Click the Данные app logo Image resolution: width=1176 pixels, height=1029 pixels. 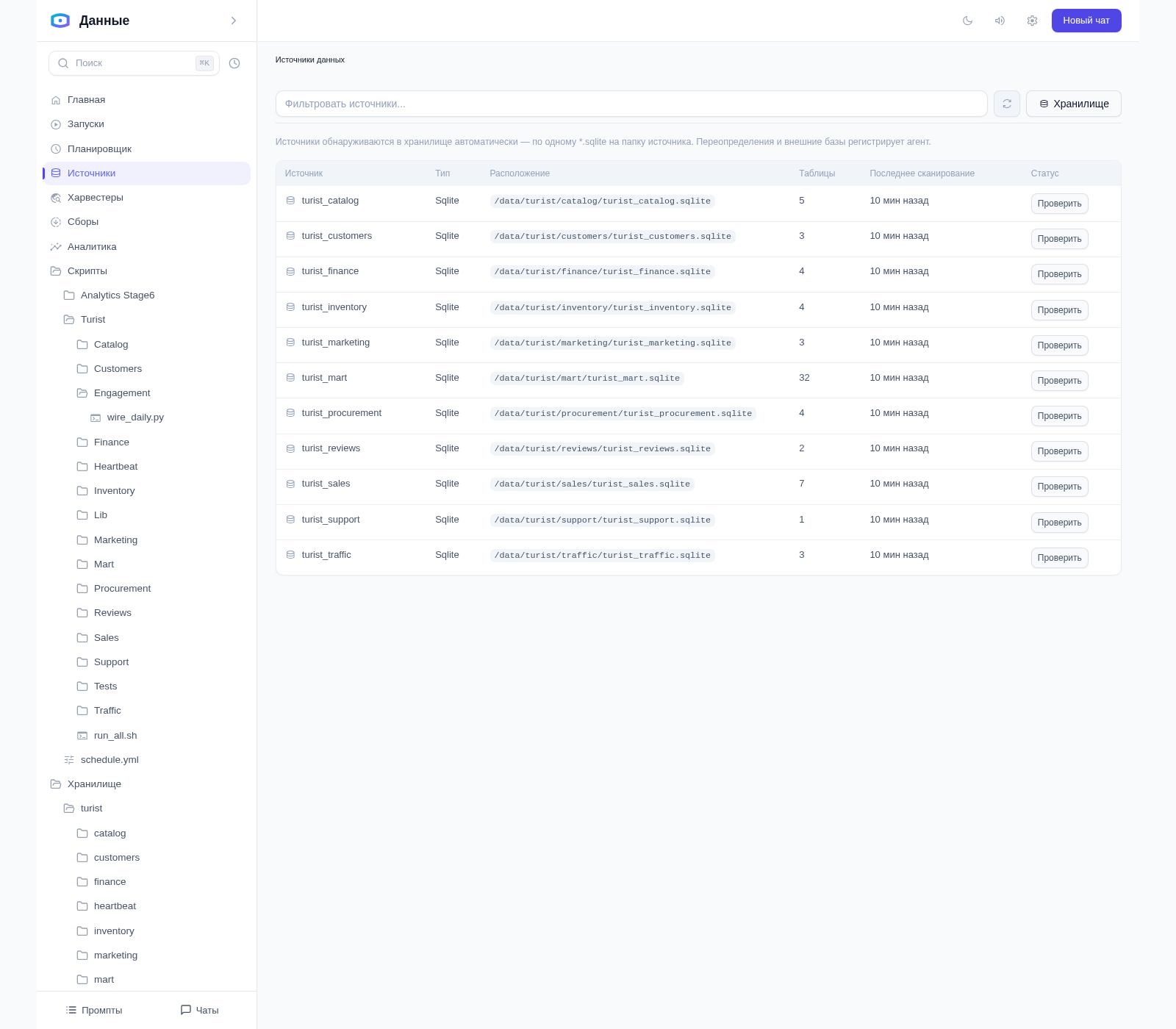click(60, 21)
